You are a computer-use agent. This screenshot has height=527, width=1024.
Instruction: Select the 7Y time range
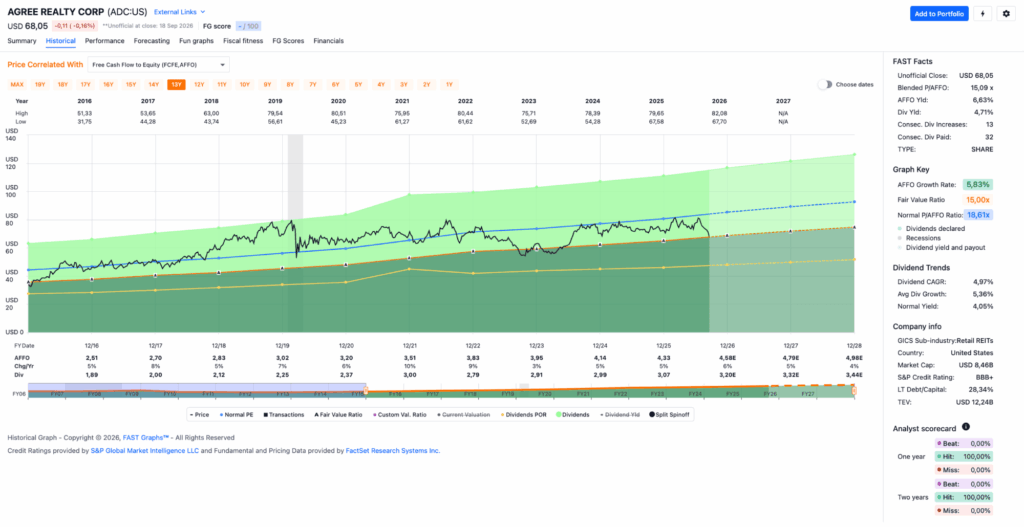(x=313, y=84)
